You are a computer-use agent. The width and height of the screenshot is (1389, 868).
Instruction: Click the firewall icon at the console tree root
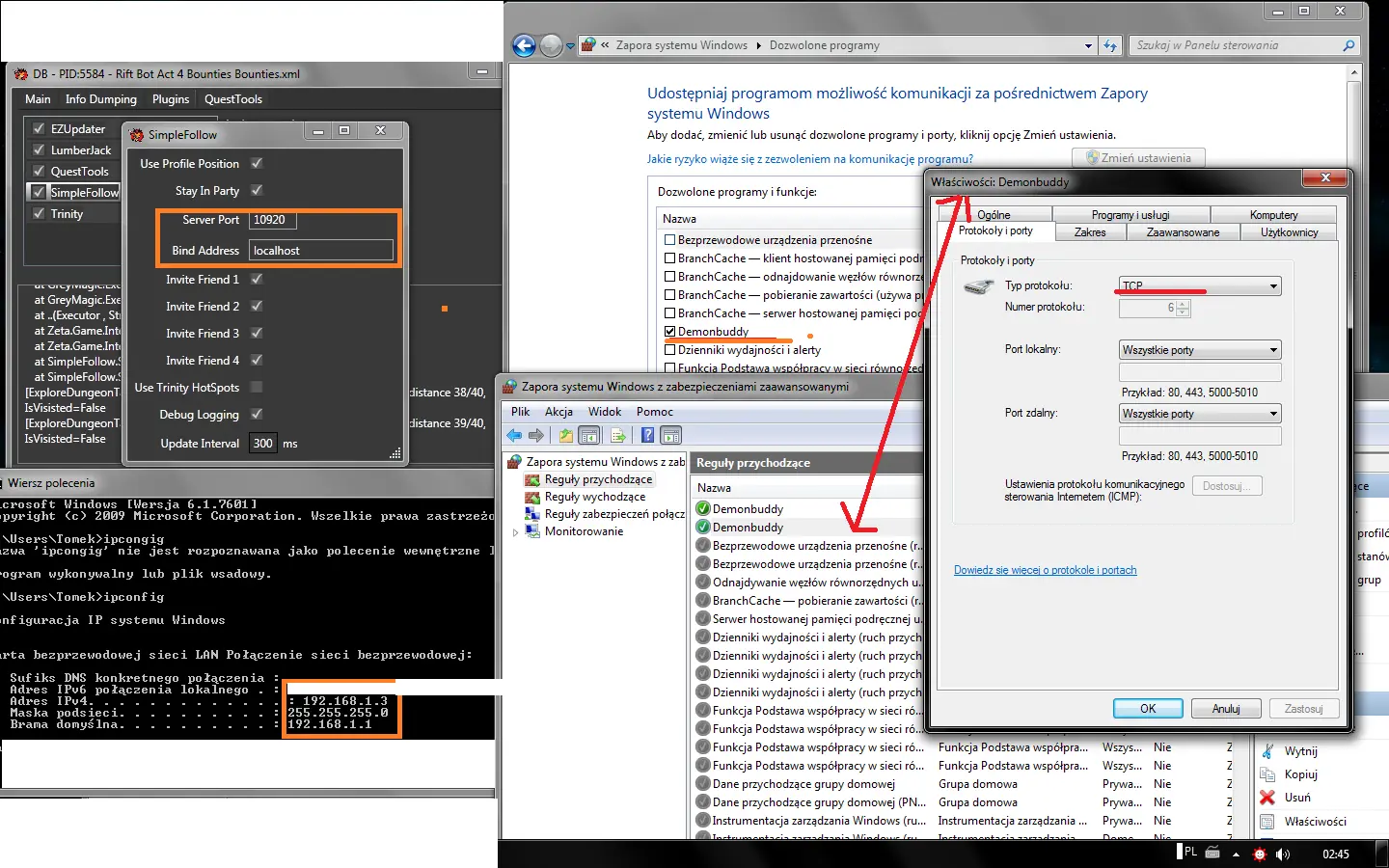point(515,462)
